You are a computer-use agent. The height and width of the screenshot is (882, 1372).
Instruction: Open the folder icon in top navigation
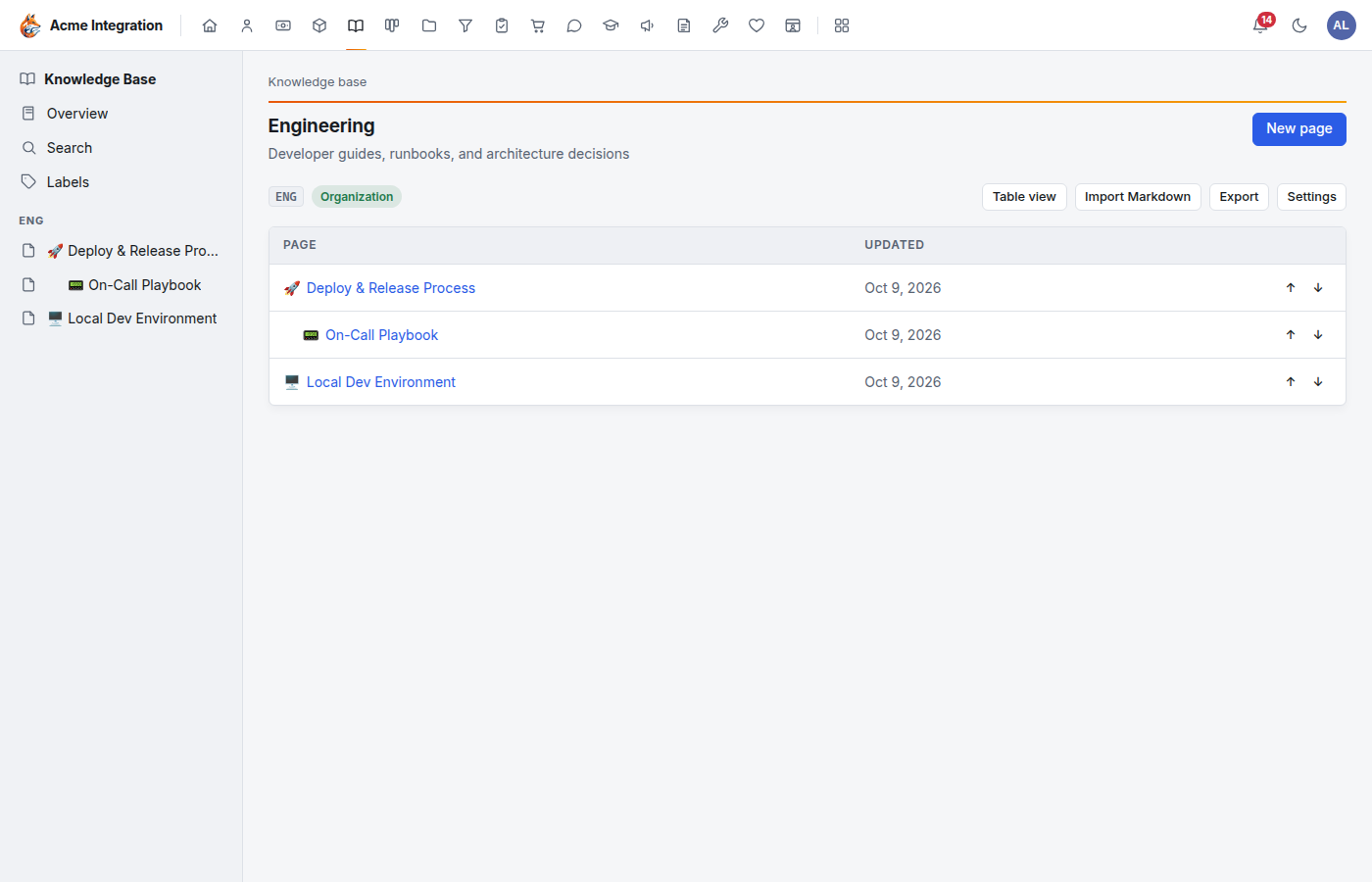click(429, 25)
